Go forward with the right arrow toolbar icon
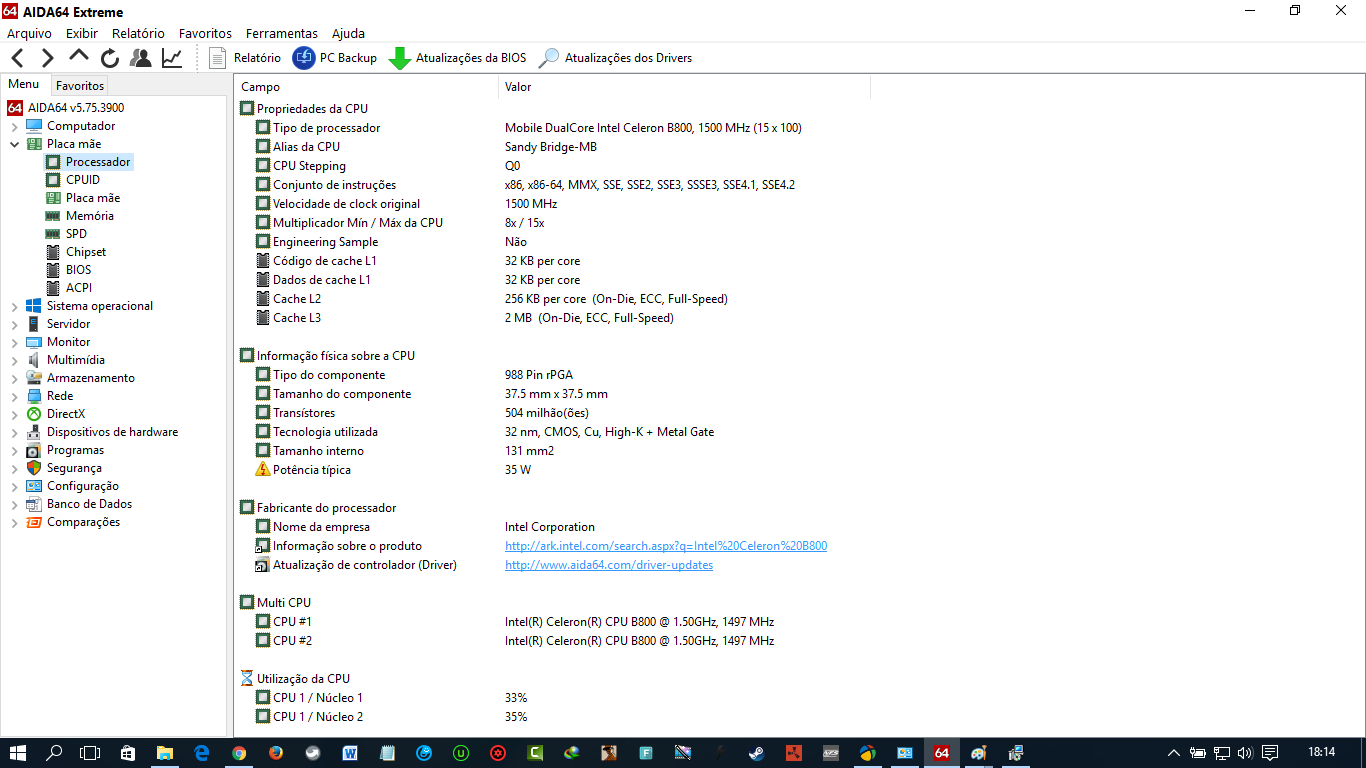1366x768 pixels. (48, 58)
